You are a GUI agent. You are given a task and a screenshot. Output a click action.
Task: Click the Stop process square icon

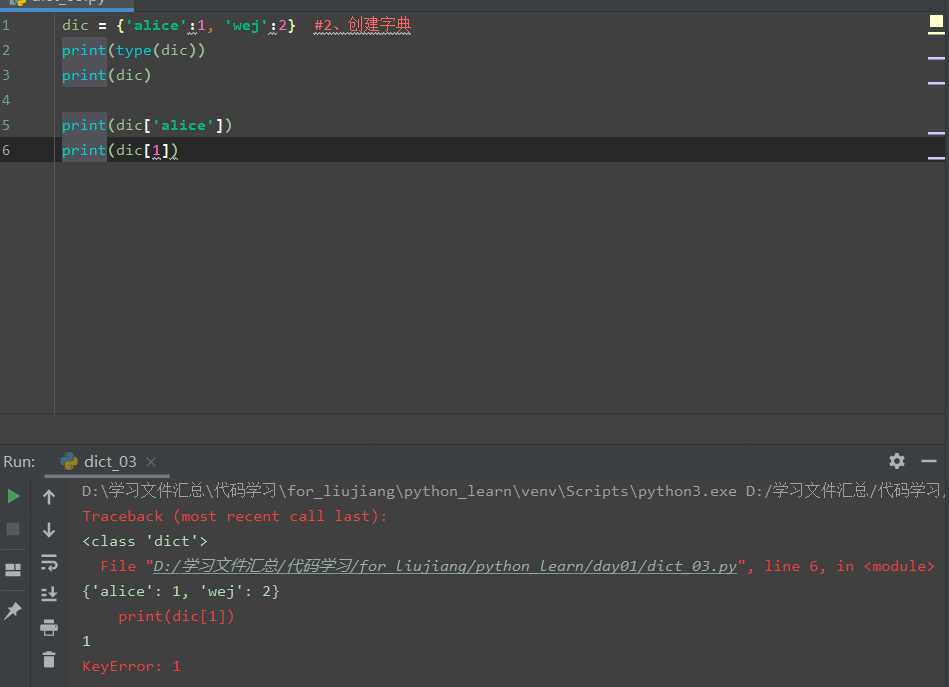13,529
